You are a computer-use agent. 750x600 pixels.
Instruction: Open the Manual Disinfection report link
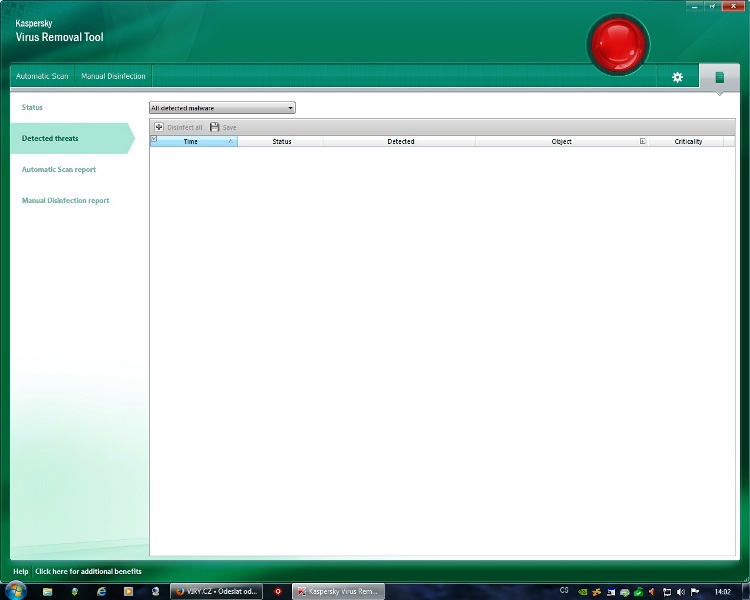[x=65, y=201]
